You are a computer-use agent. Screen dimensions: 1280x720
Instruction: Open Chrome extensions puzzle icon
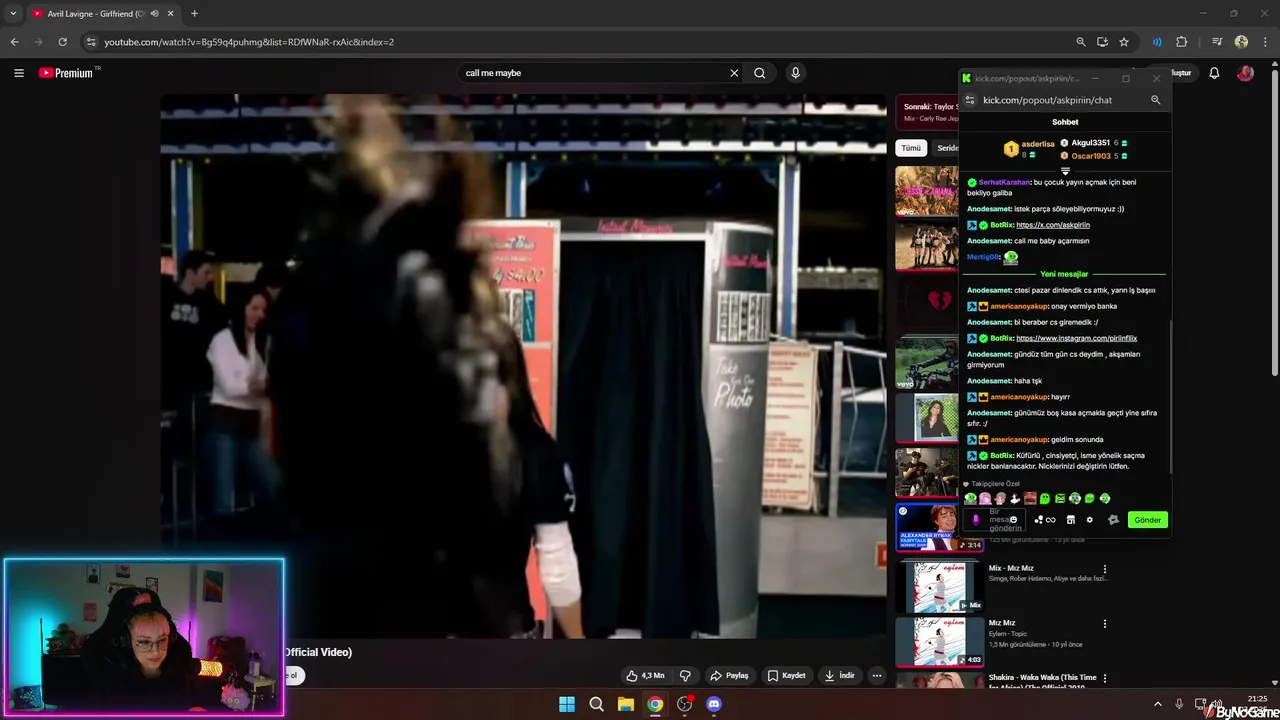1181,42
